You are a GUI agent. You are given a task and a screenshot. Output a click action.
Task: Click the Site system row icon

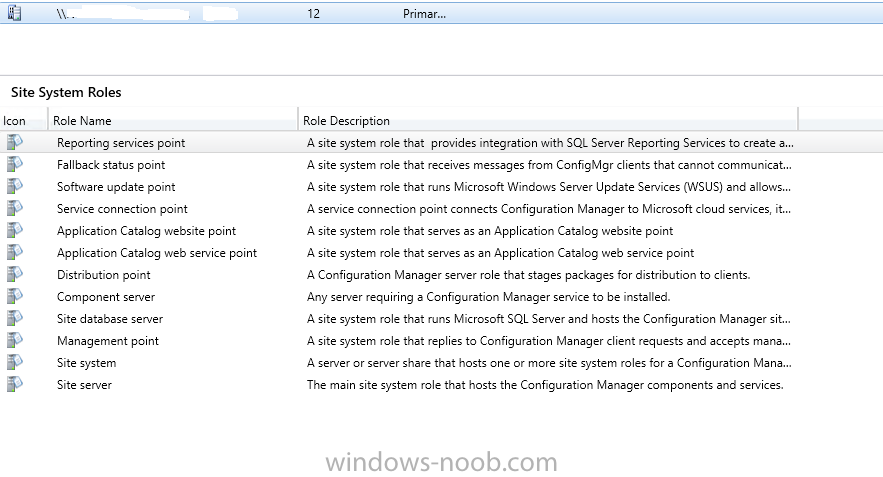(x=15, y=362)
